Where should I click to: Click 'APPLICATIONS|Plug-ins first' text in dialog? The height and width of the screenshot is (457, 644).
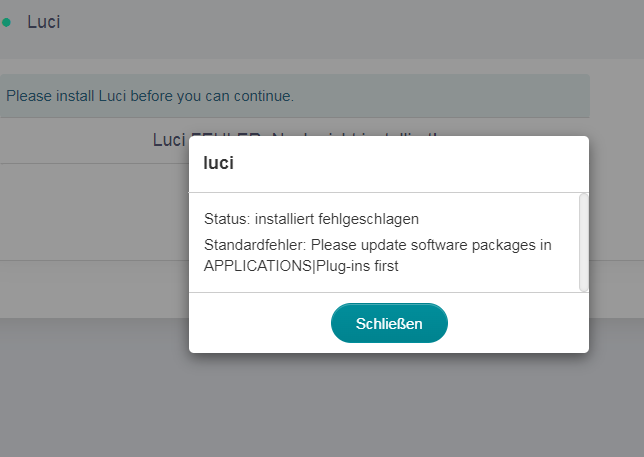click(x=302, y=266)
